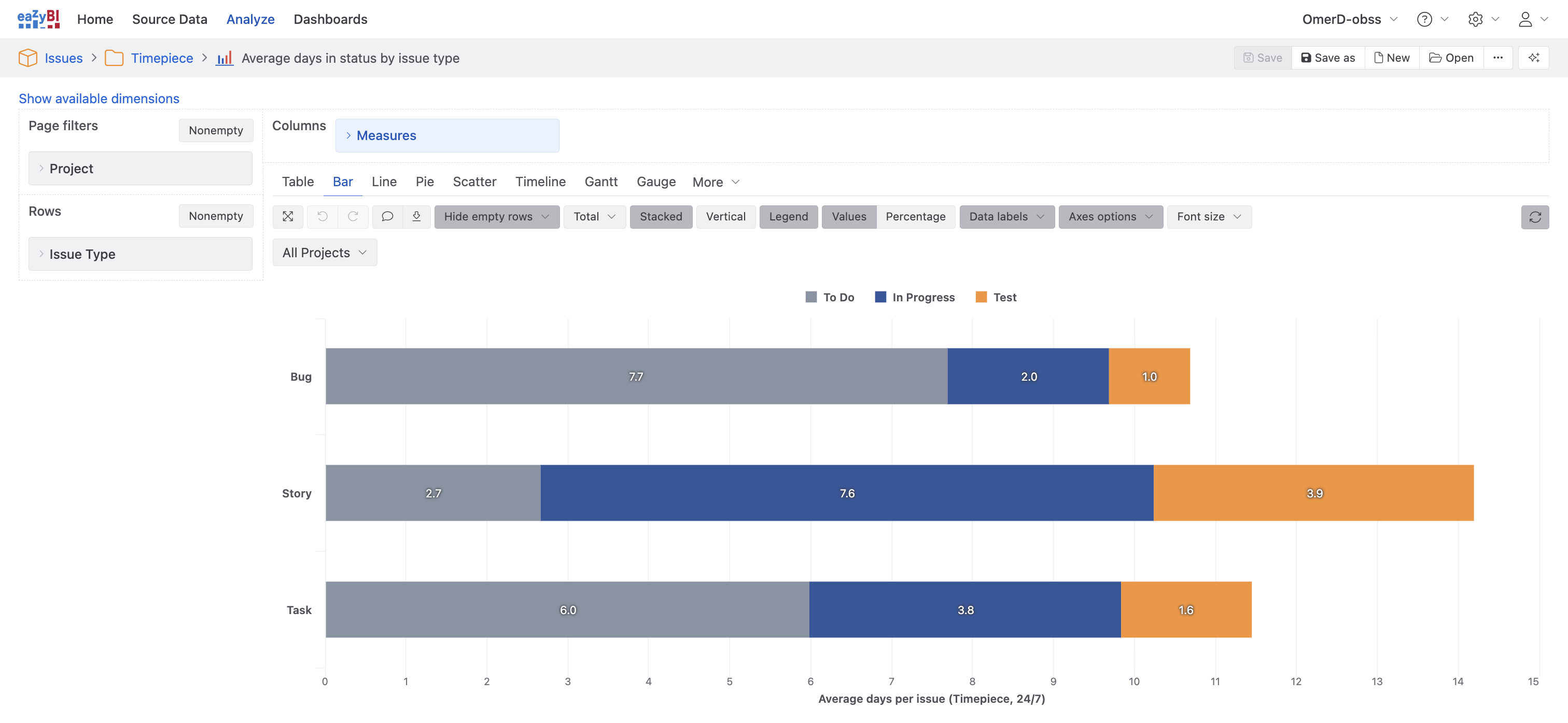Screen dimensions: 1568x723
Task: Click the Open report button
Action: coord(1451,58)
